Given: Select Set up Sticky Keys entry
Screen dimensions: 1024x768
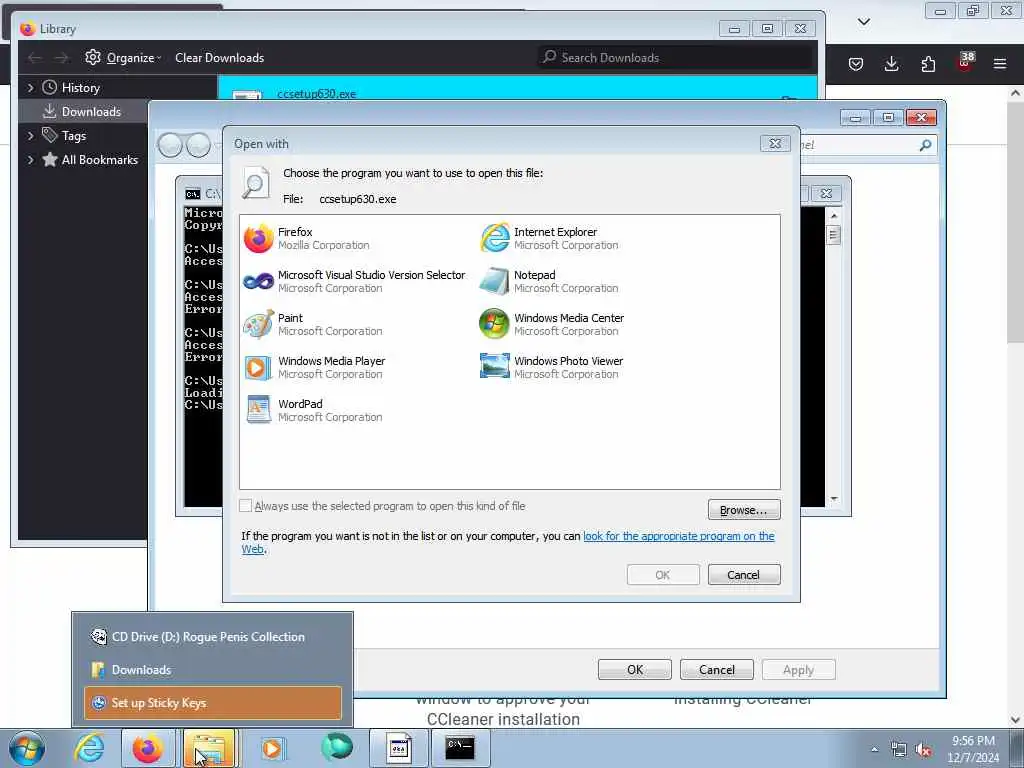Looking at the screenshot, I should click(212, 703).
